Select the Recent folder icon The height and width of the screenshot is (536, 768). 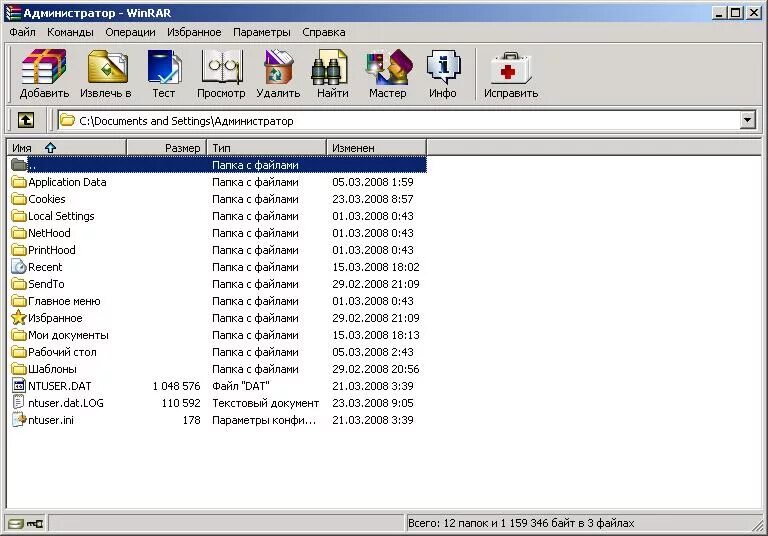19,267
